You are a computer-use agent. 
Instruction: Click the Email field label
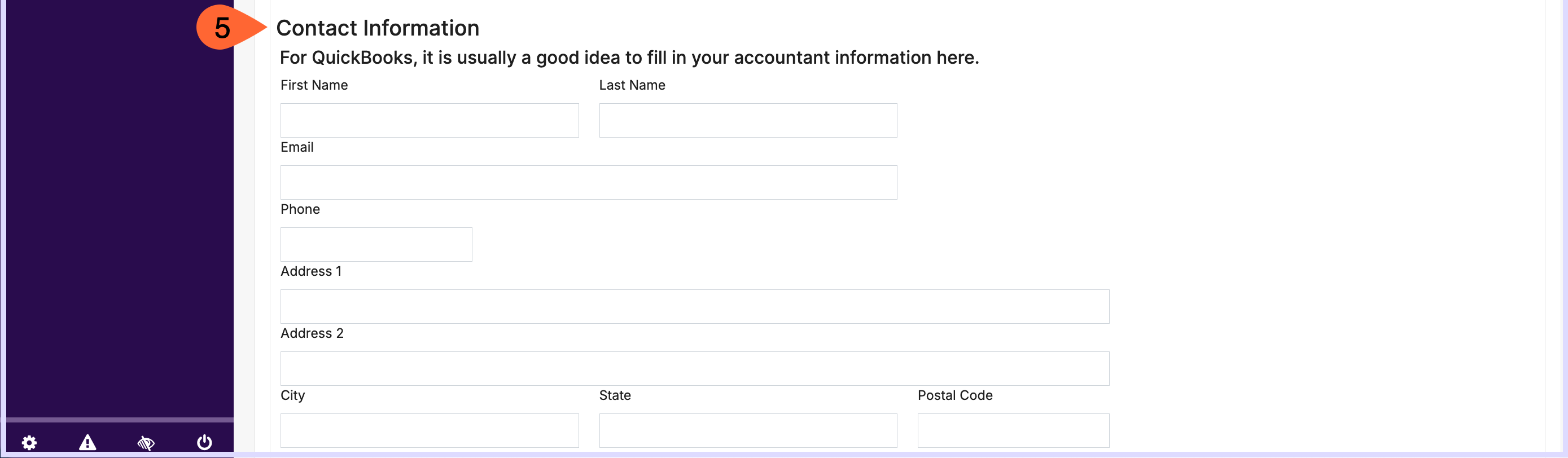[x=297, y=147]
